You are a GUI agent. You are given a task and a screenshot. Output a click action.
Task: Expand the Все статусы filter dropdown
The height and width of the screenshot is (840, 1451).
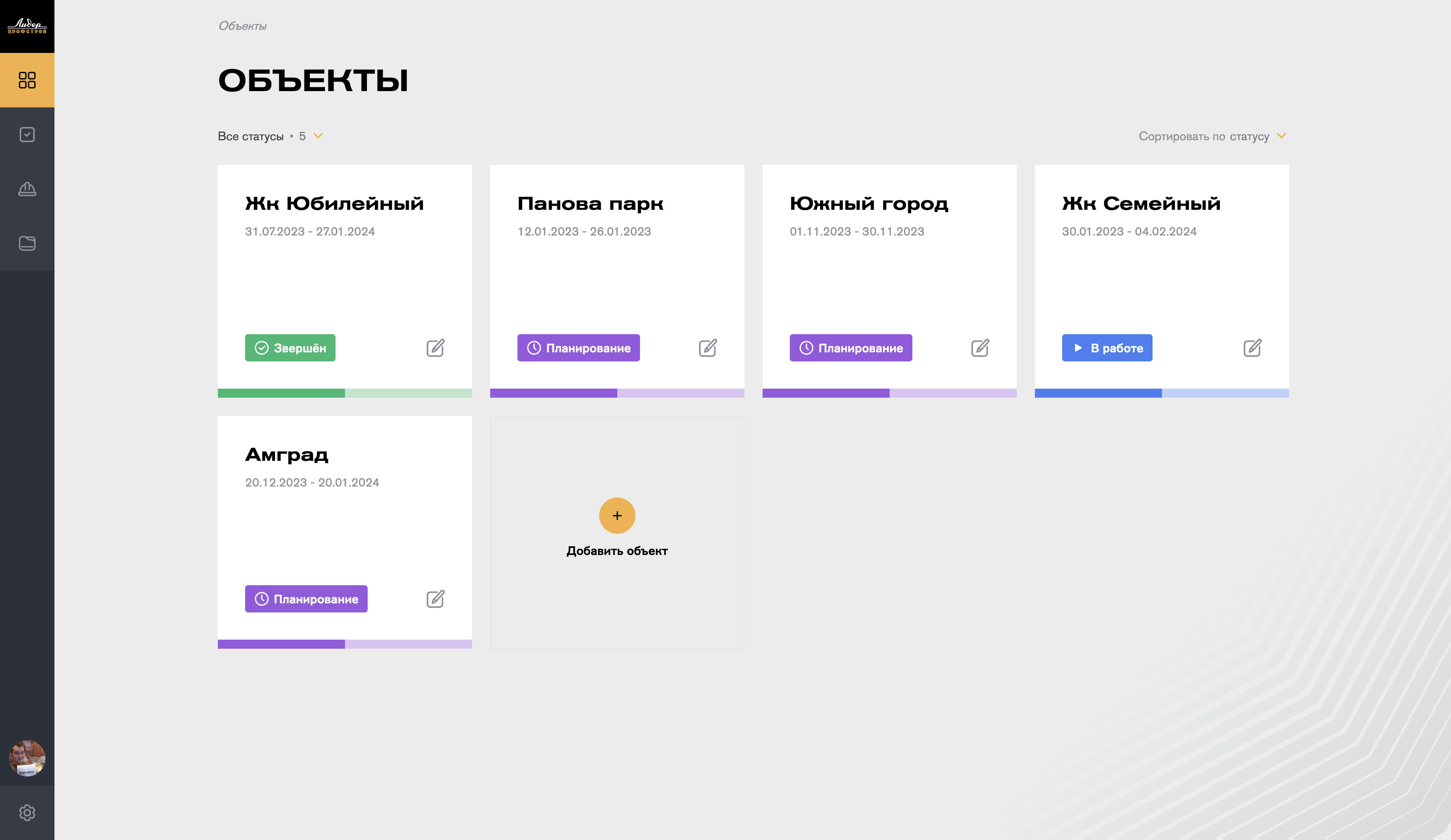pos(270,136)
